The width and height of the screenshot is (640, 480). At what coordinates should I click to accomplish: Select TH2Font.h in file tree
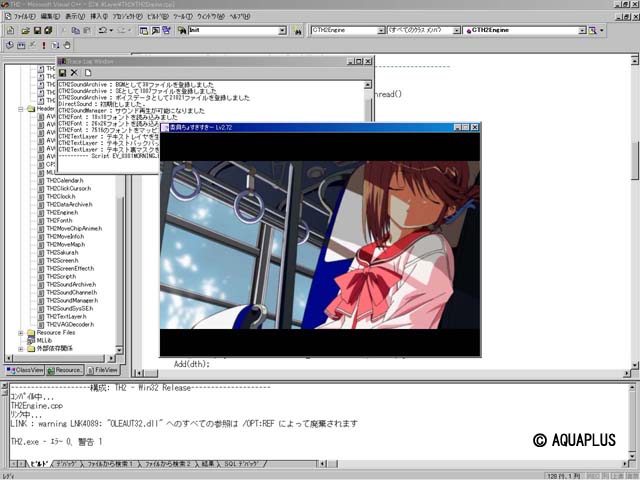[59, 220]
